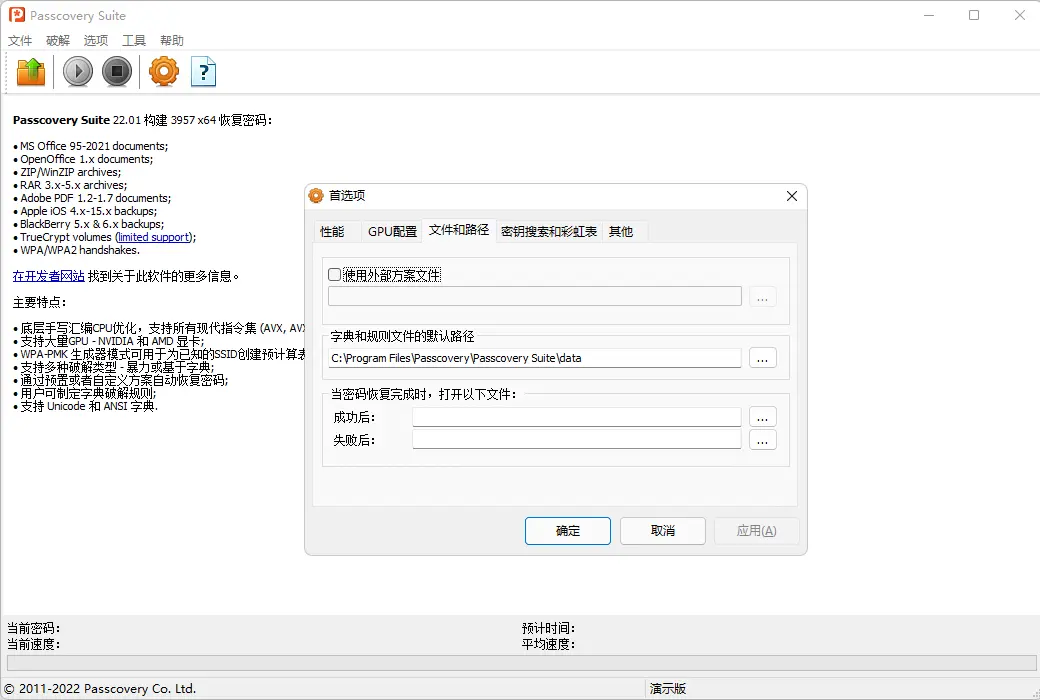1040x700 pixels.
Task: Minimize the Passcovery Suite window
Action: (x=929, y=15)
